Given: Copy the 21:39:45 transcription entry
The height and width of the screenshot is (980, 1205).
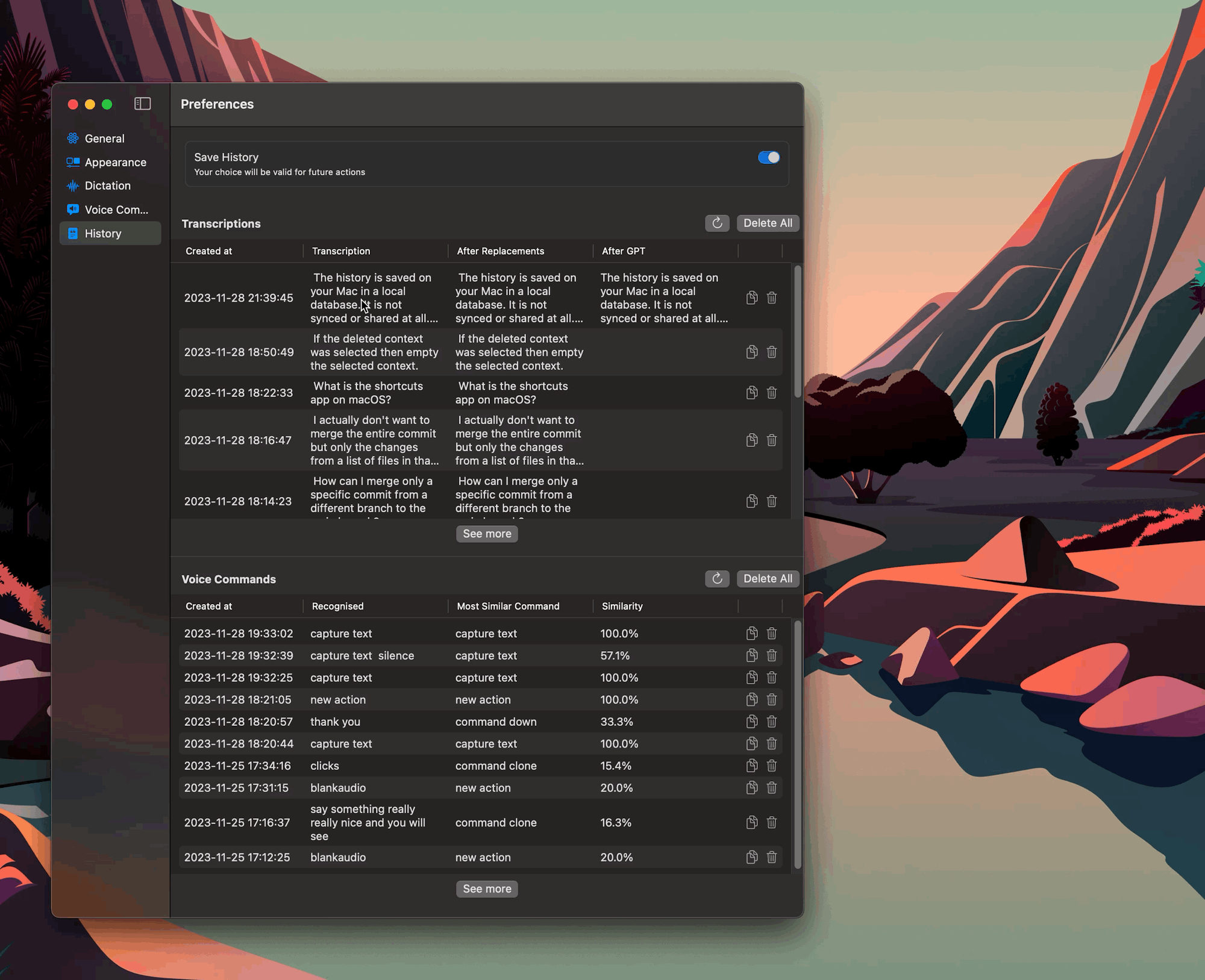Looking at the screenshot, I should tap(751, 298).
